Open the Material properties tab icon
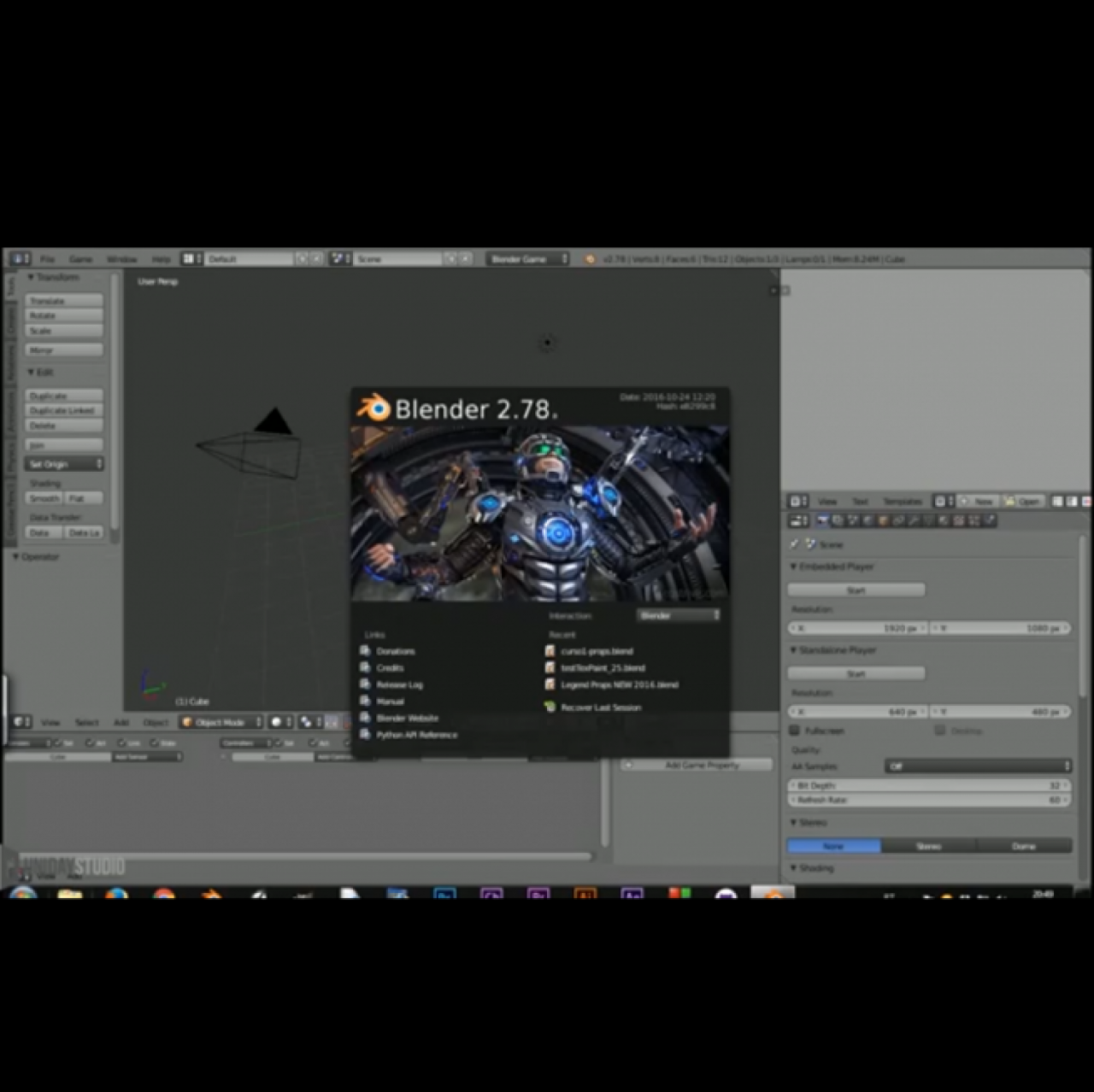The image size is (1094, 1092). tap(944, 520)
